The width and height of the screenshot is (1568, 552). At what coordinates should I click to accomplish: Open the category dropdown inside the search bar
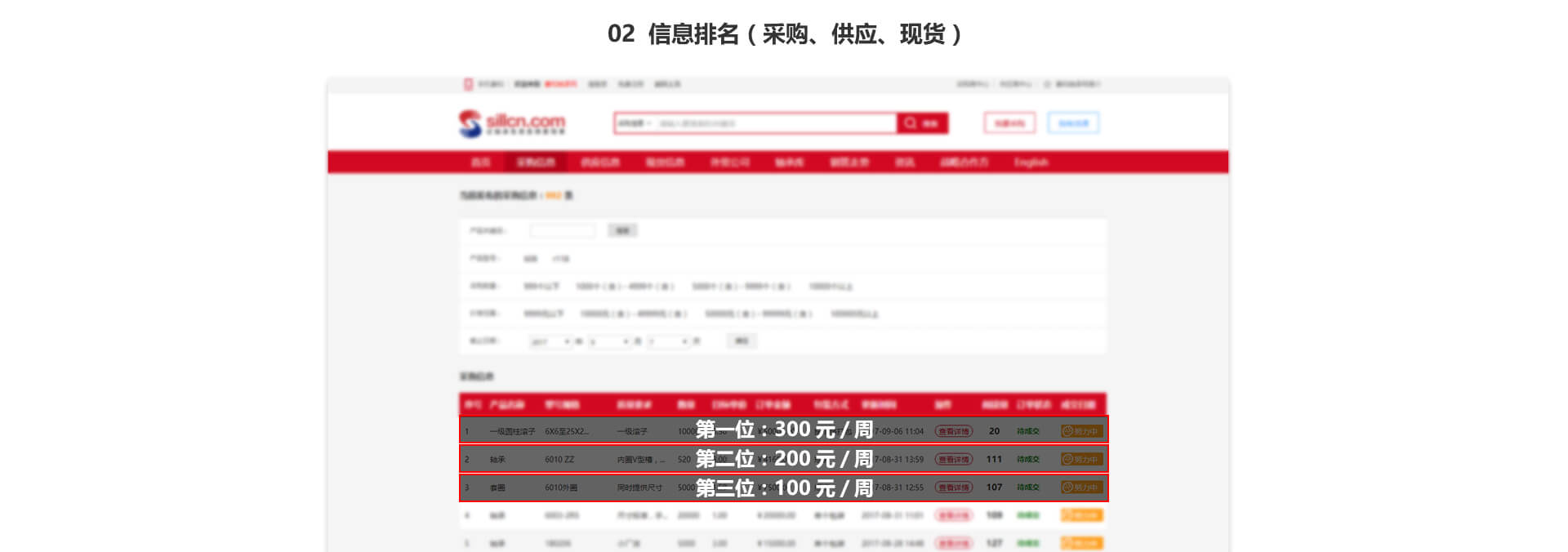coord(635,123)
